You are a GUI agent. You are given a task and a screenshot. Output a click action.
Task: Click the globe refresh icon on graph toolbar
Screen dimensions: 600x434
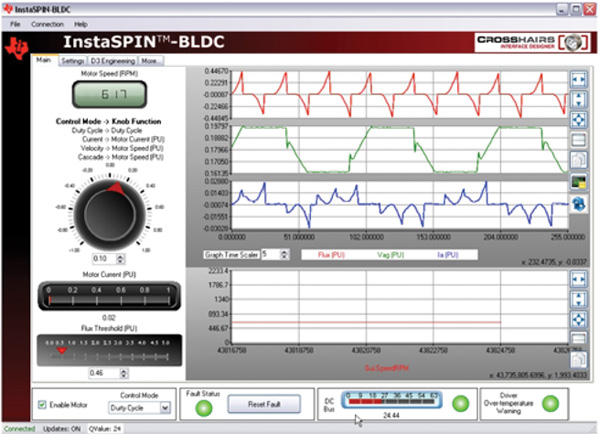tap(579, 203)
